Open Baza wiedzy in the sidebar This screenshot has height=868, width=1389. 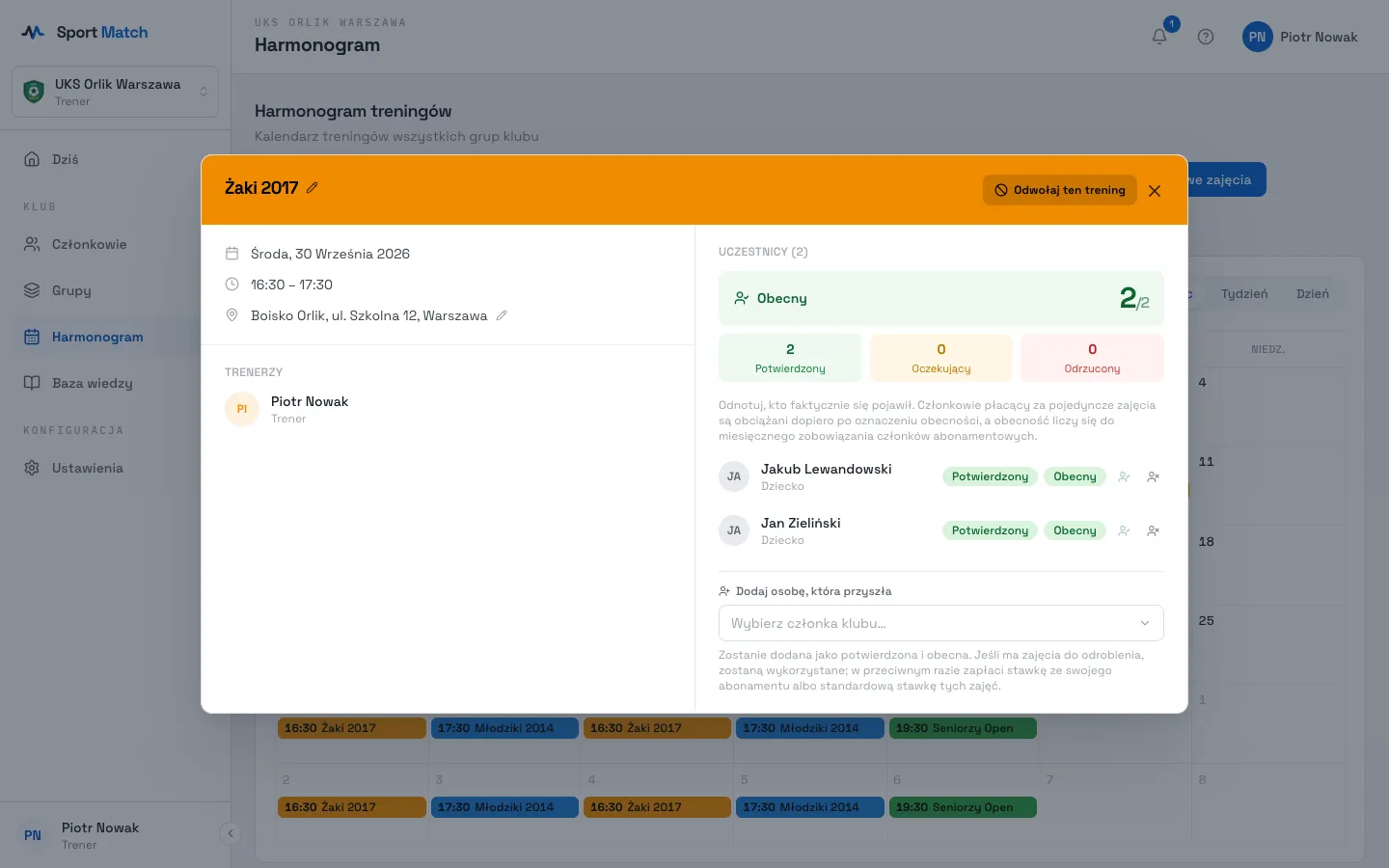click(116, 383)
